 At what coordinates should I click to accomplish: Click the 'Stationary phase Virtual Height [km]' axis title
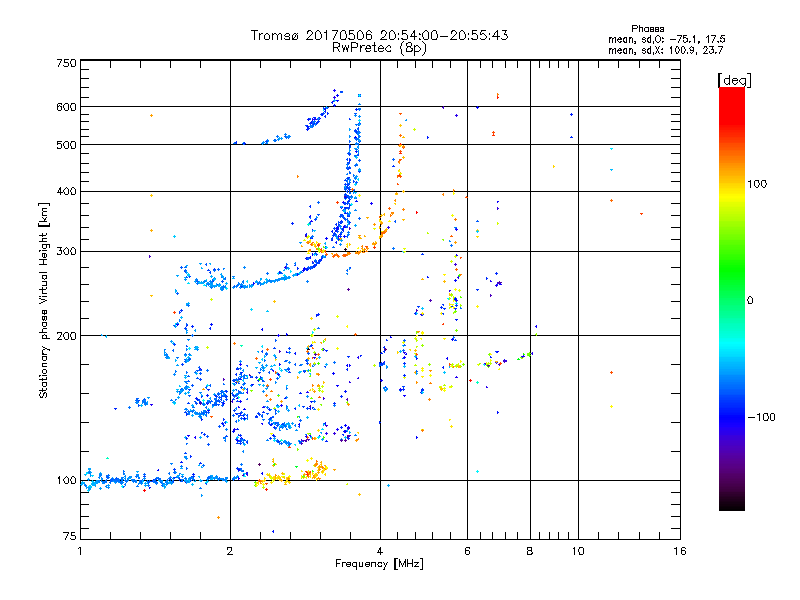click(43, 301)
